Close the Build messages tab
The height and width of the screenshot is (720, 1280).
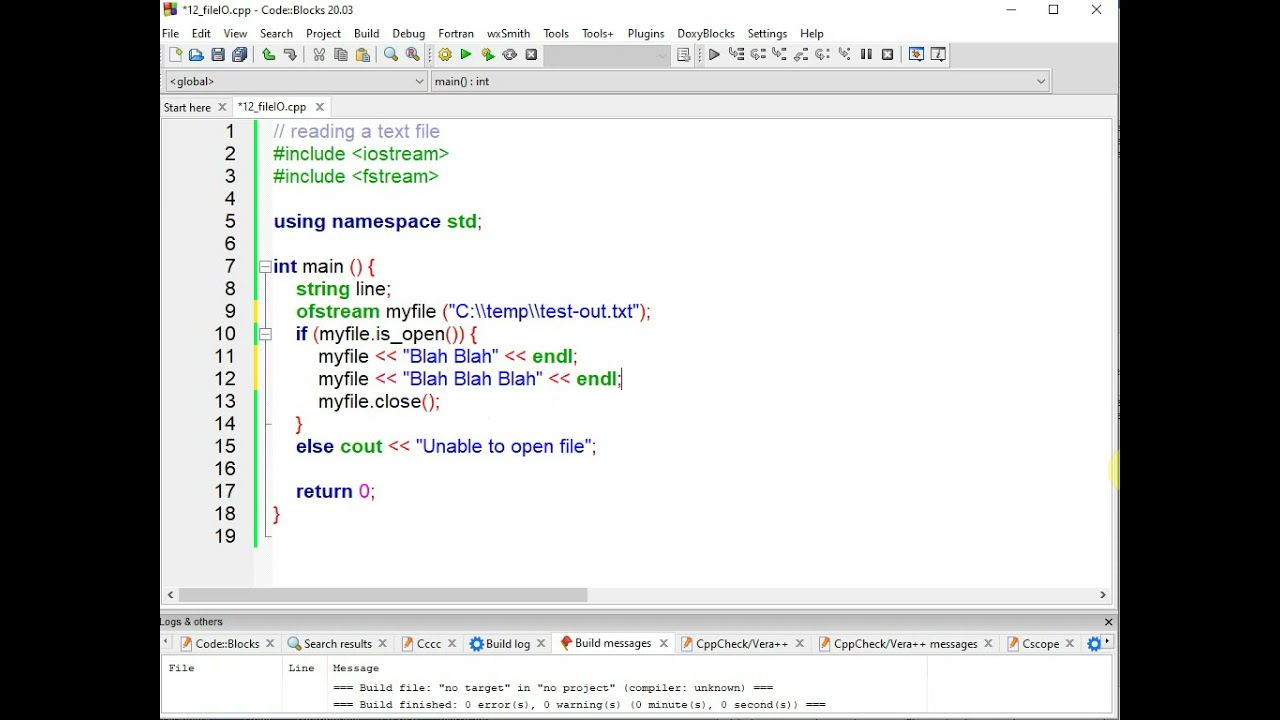tap(663, 644)
